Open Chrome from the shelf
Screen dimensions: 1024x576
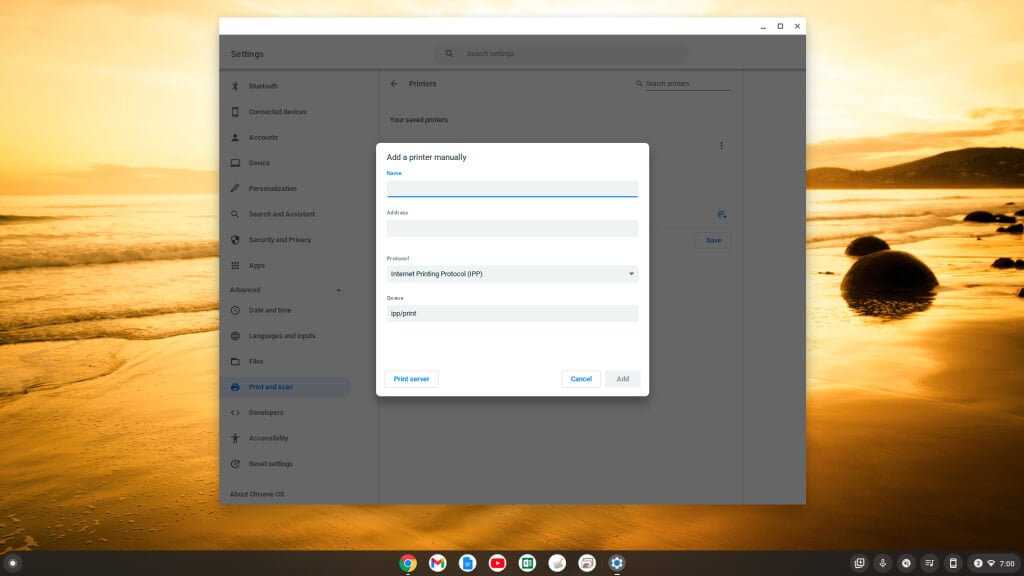[408, 563]
